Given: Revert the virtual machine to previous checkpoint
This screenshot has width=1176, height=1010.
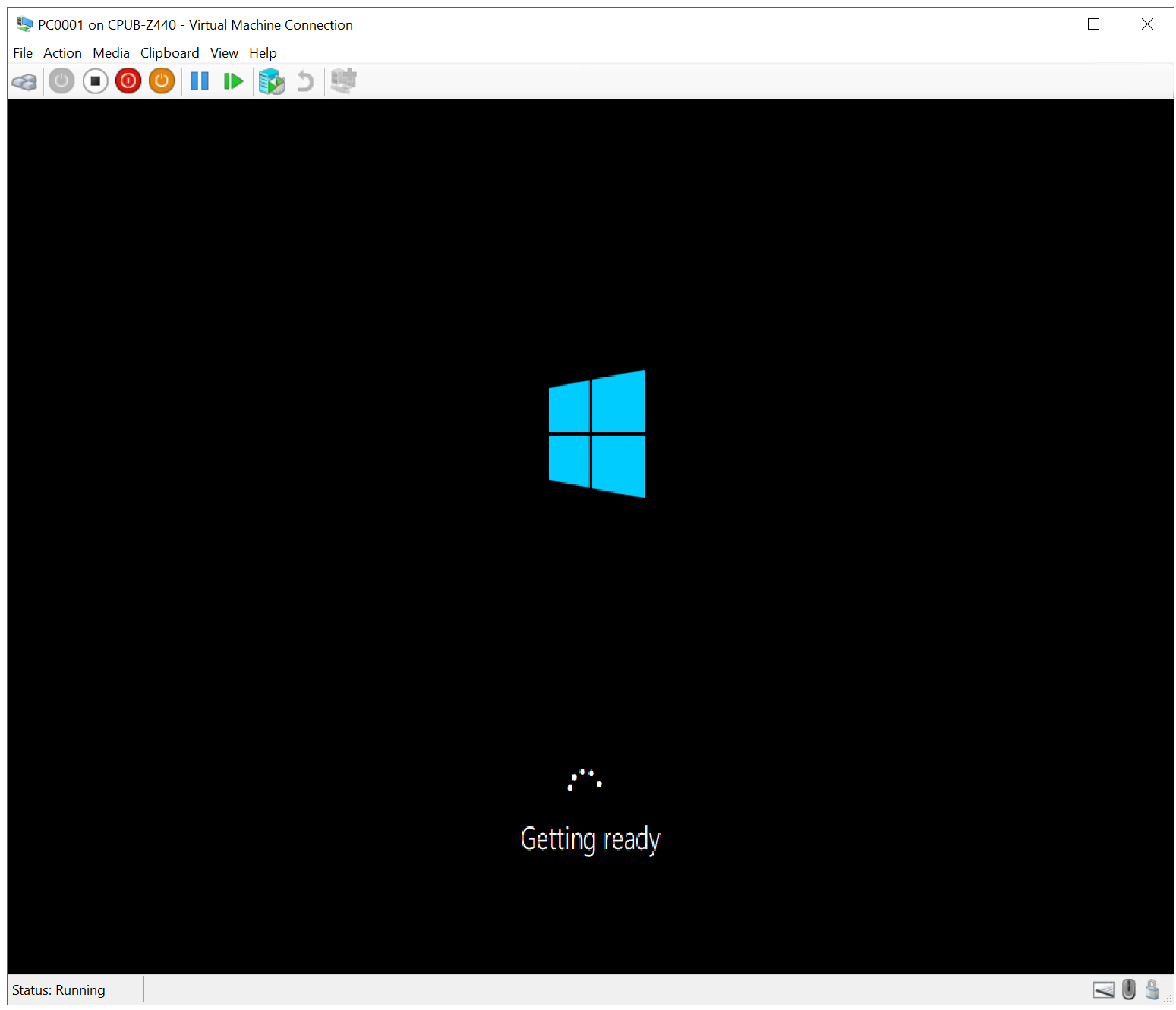Looking at the screenshot, I should click(x=305, y=81).
